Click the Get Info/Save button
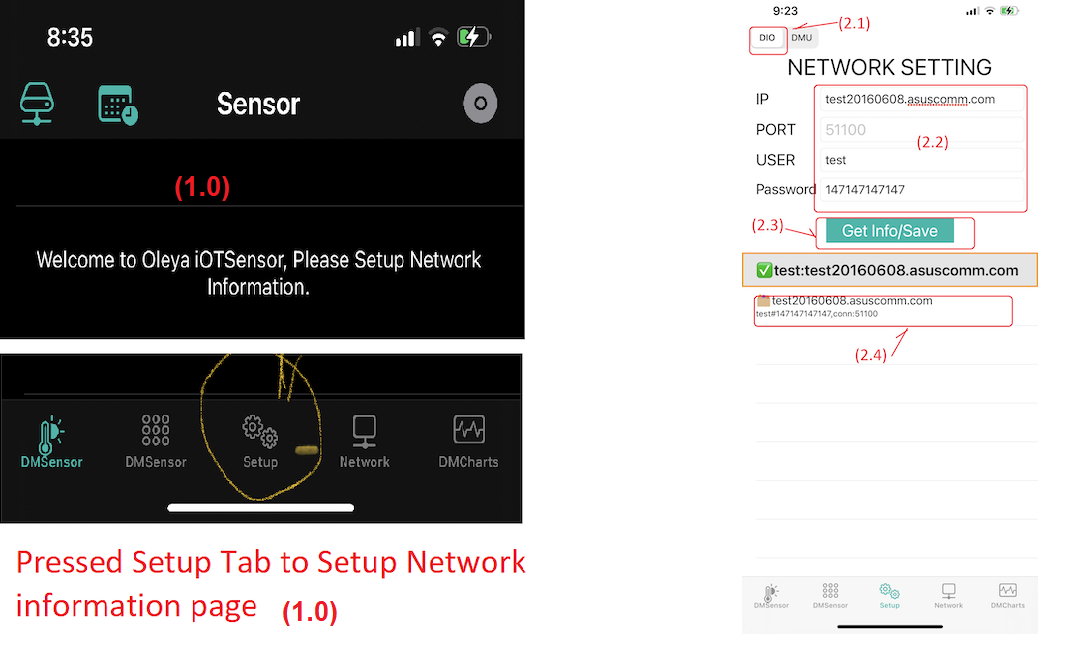The height and width of the screenshot is (649, 1070). (890, 231)
